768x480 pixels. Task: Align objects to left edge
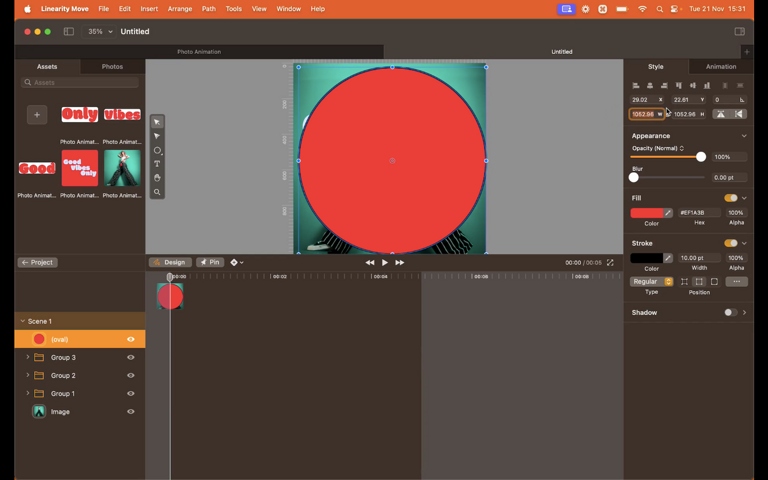coord(636,85)
